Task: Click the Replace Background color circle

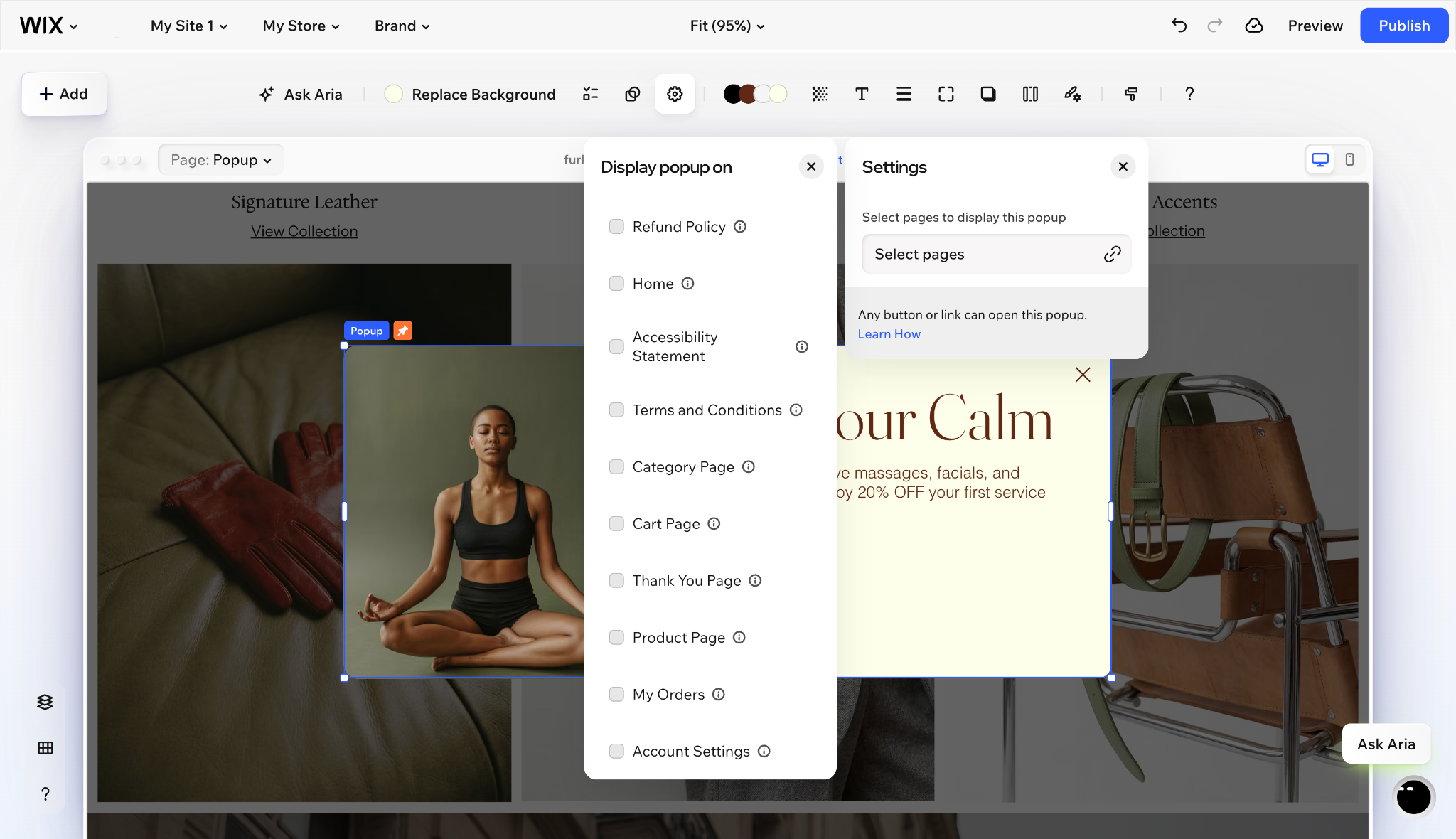Action: [393, 94]
